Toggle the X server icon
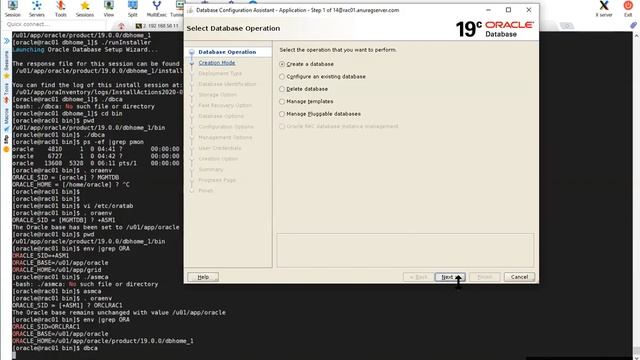Screen dimensions: 640x360 coord(604,8)
